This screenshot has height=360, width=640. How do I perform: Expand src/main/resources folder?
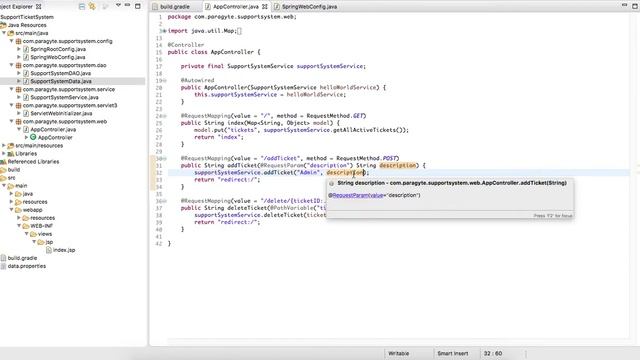click(4, 146)
